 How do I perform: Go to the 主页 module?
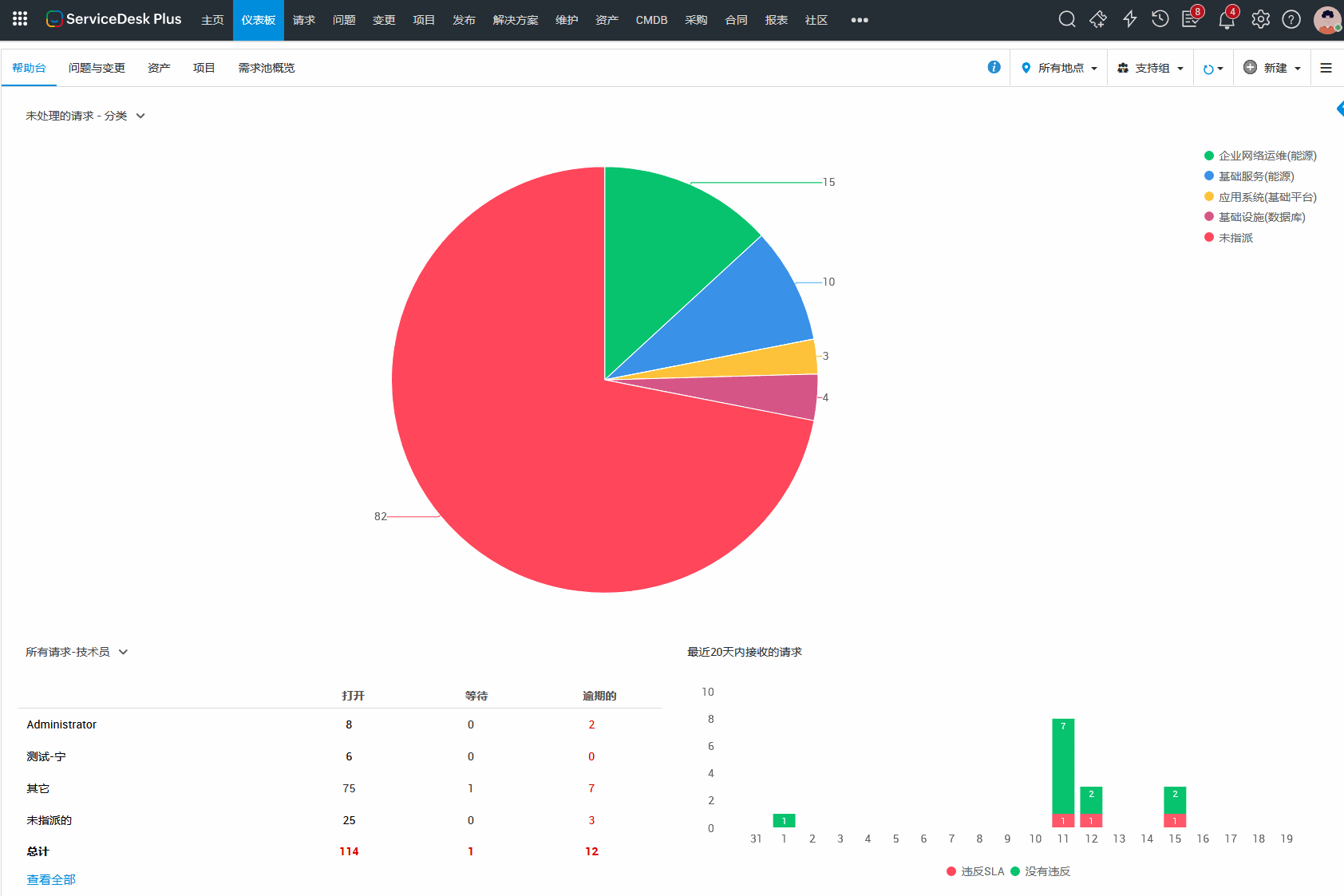[212, 20]
